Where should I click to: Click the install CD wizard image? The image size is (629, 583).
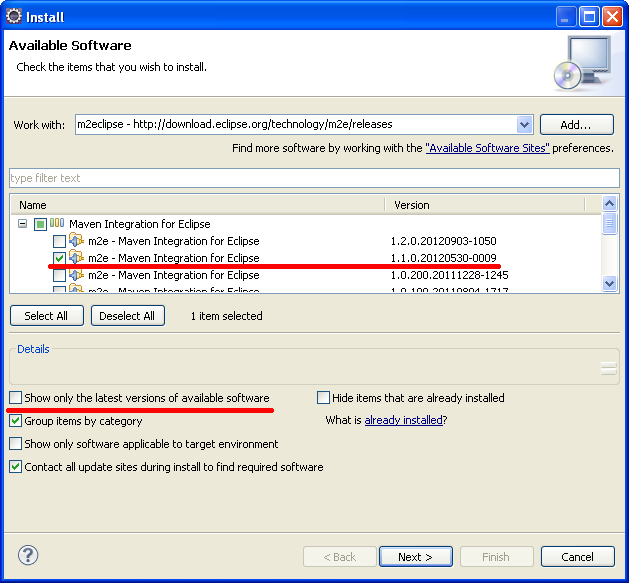[x=580, y=63]
